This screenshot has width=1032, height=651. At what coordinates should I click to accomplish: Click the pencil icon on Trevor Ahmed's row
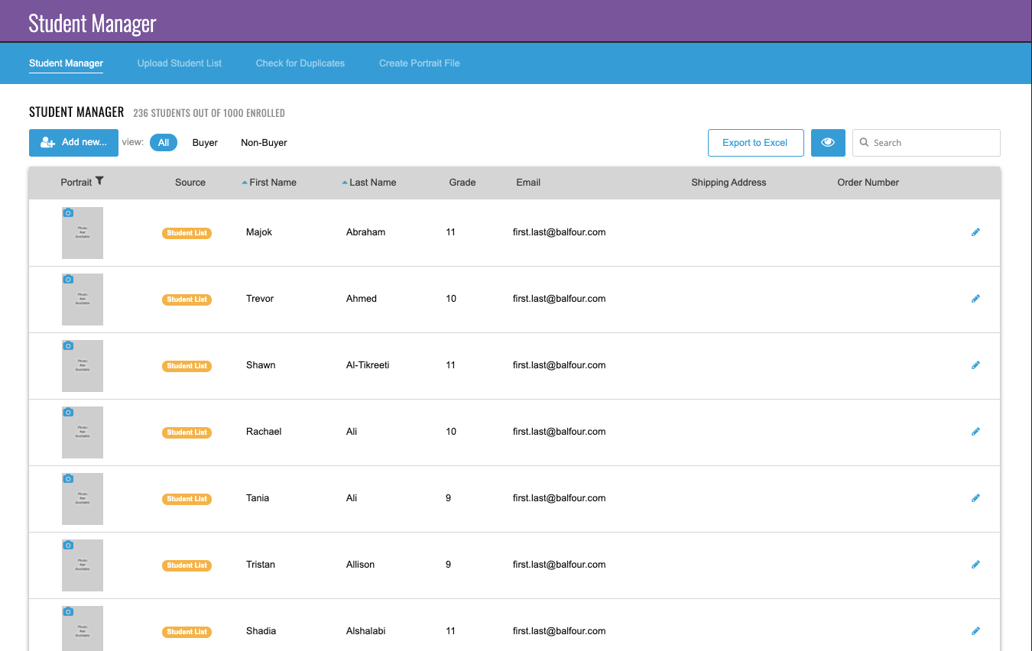(x=975, y=298)
